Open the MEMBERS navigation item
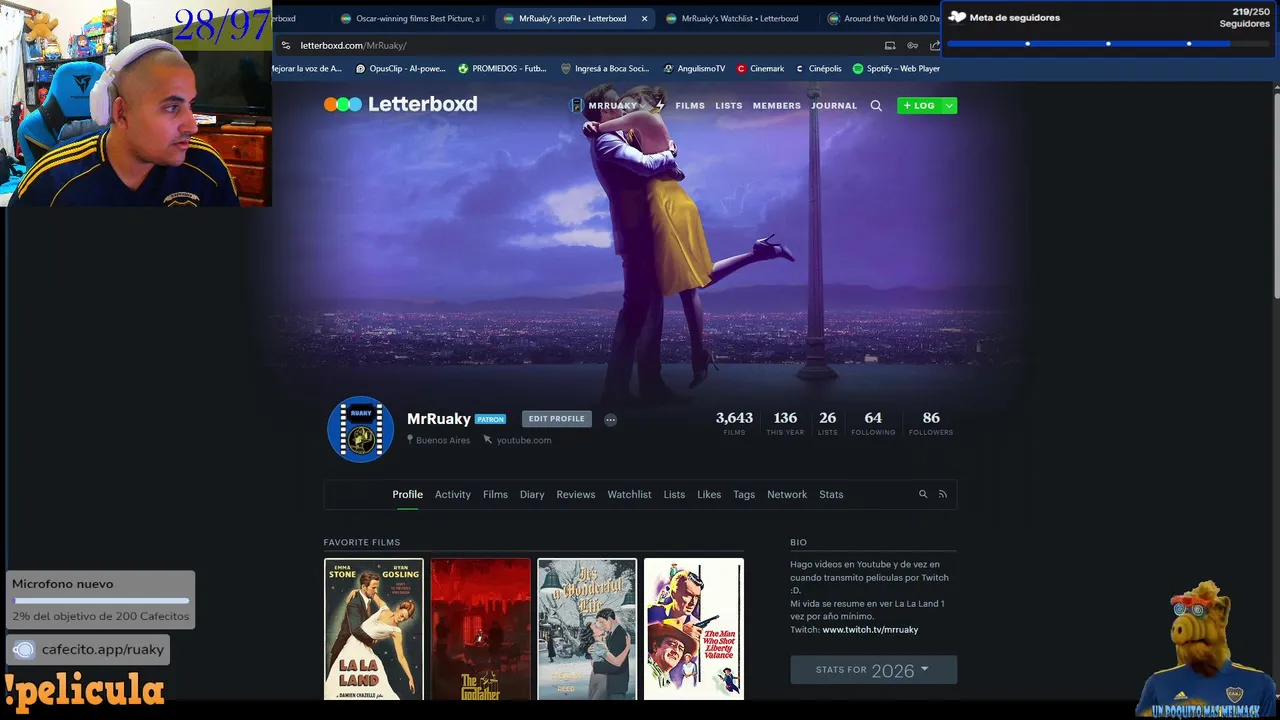 pyautogui.click(x=777, y=105)
